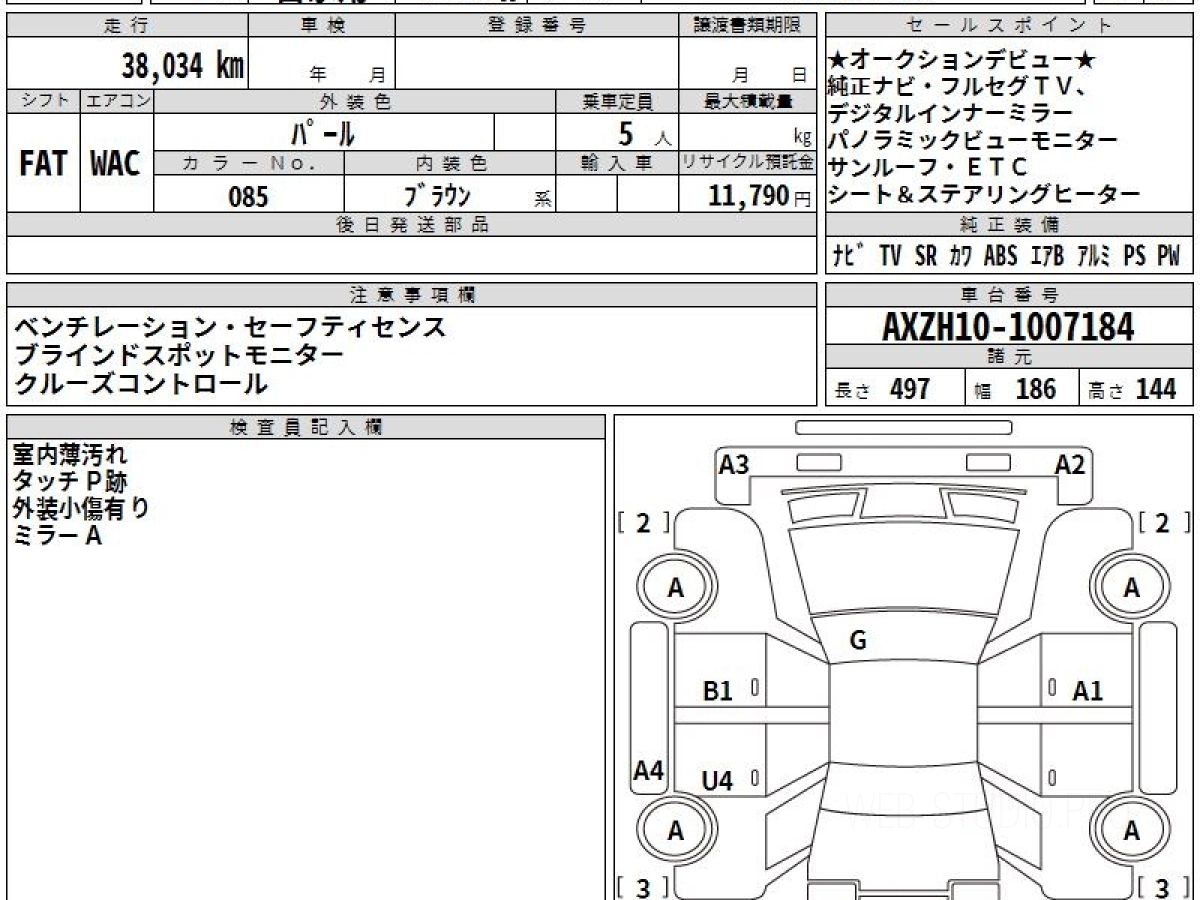Image resolution: width=1200 pixels, height=900 pixels.
Task: Select the セールスポイント heading
Action: tap(1010, 26)
